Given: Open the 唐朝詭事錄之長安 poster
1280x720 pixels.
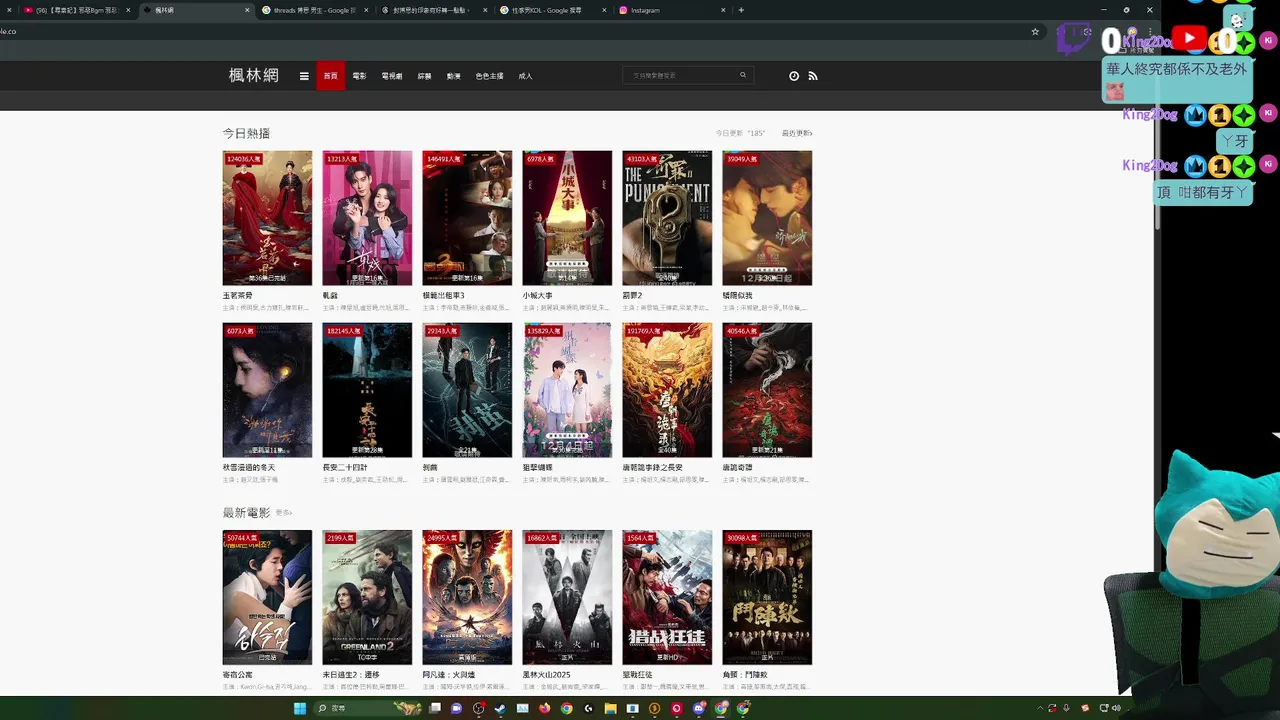Looking at the screenshot, I should (x=667, y=390).
